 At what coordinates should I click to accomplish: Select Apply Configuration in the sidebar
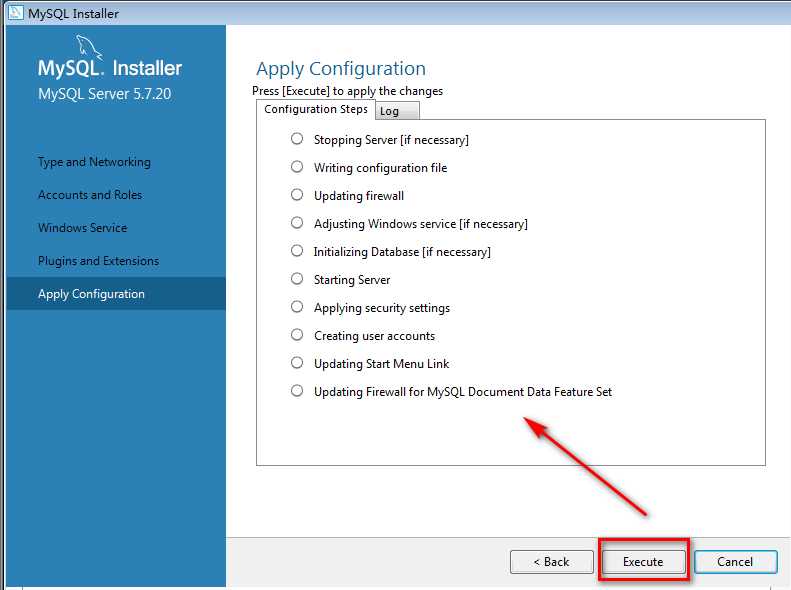click(x=116, y=293)
